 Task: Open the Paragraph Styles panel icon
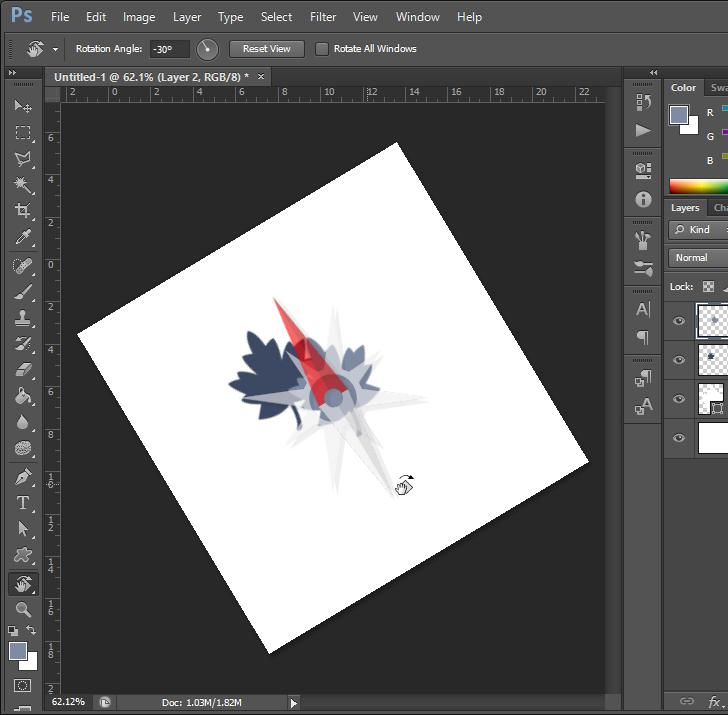point(643,378)
